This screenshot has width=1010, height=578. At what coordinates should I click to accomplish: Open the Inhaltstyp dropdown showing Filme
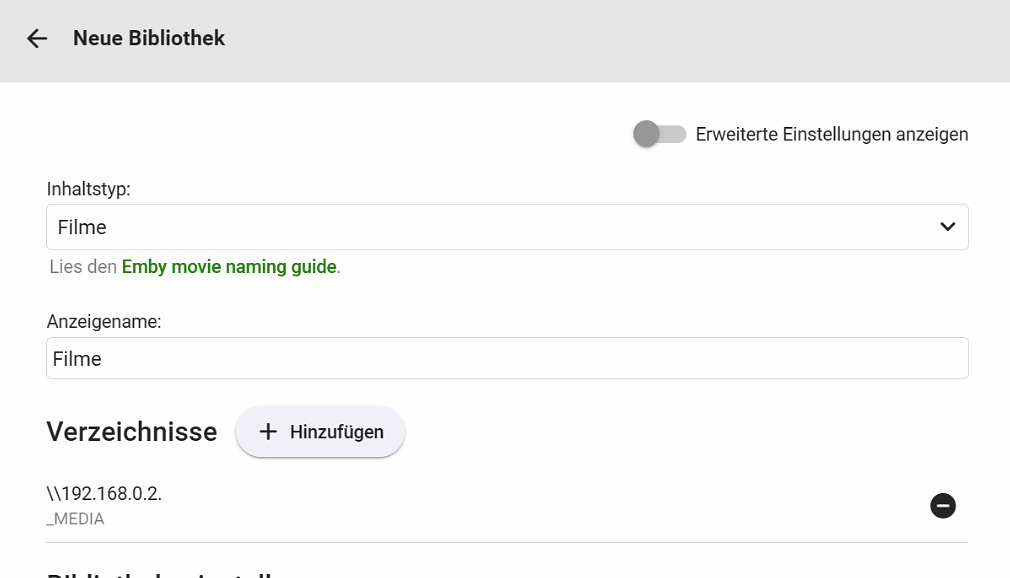(x=490, y=227)
